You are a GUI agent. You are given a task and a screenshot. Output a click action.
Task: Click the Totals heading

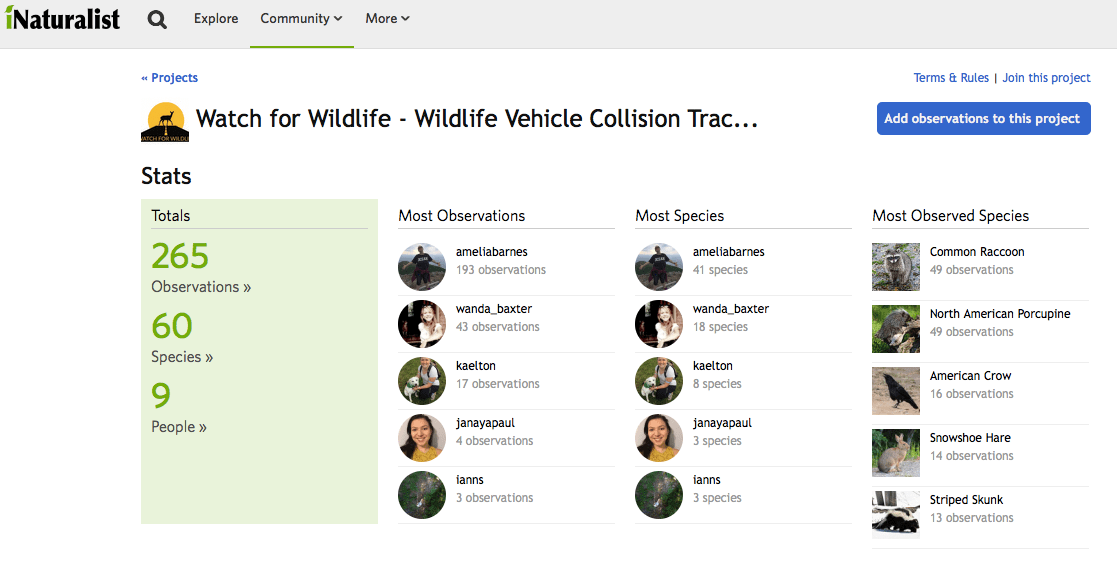[x=170, y=216]
